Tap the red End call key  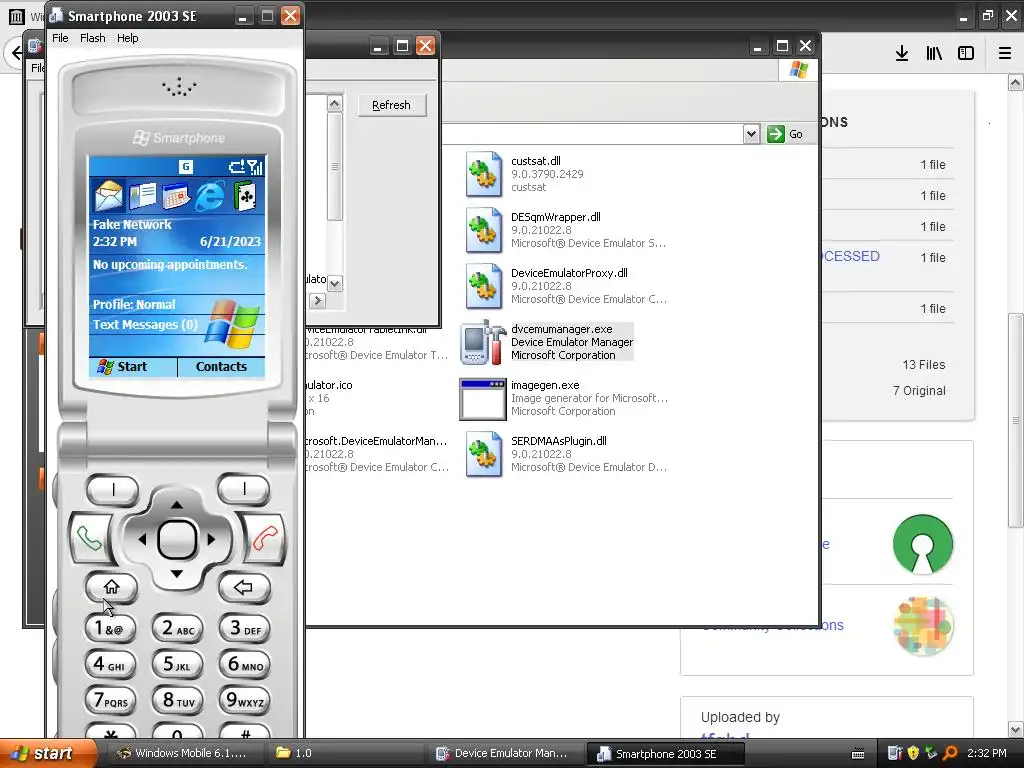tap(264, 539)
